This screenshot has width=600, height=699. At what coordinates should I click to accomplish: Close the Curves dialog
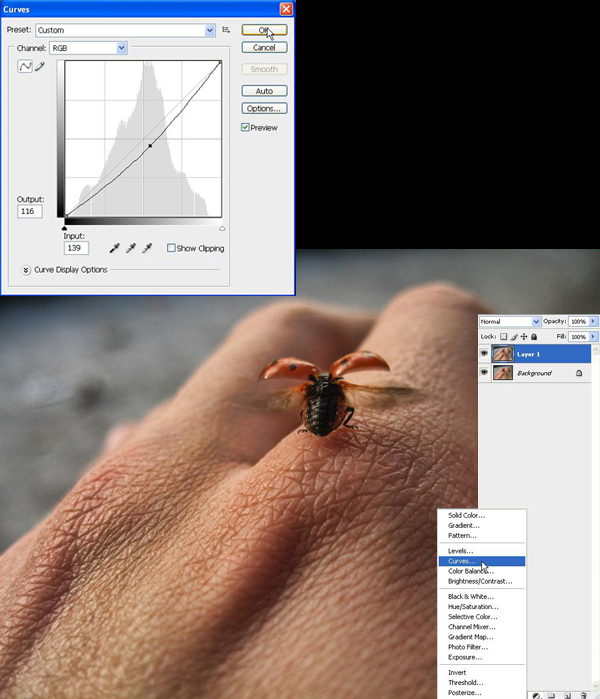coord(286,8)
